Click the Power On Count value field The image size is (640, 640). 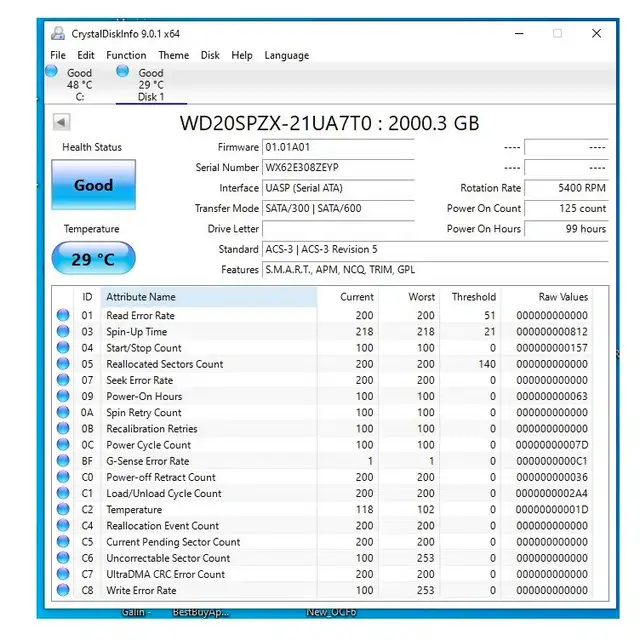click(566, 209)
